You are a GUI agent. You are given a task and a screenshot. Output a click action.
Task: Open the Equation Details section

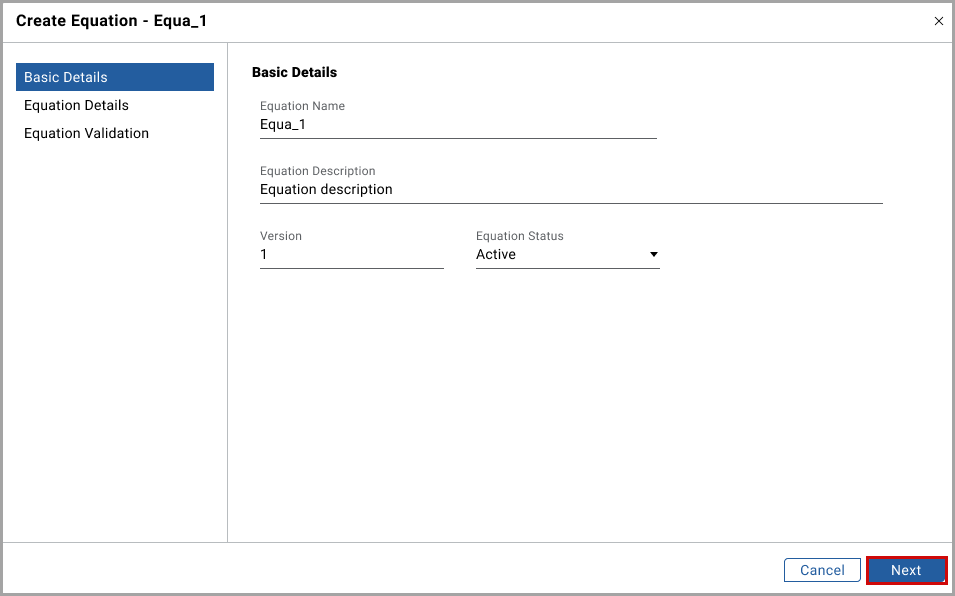coord(76,105)
